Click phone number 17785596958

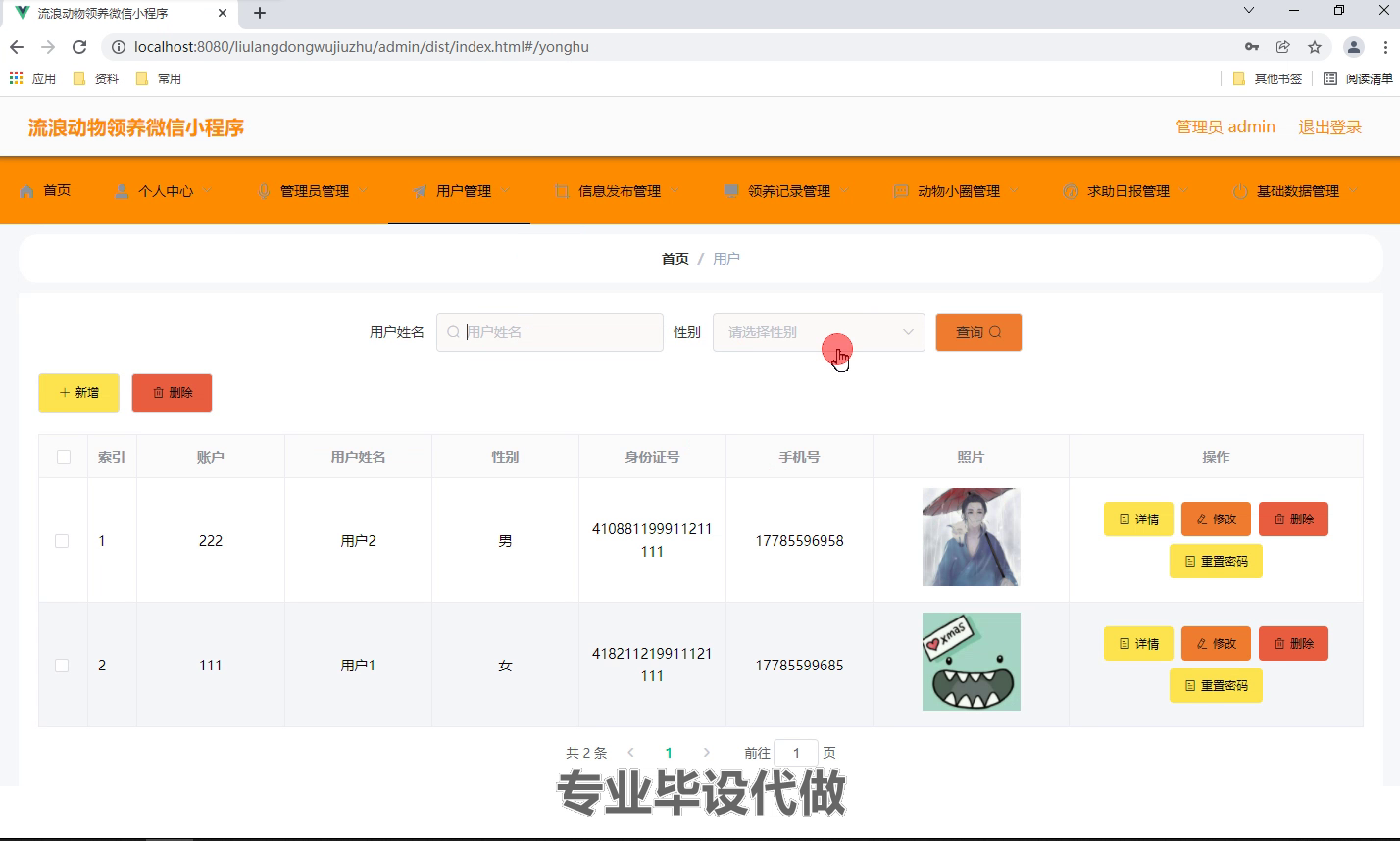point(799,541)
